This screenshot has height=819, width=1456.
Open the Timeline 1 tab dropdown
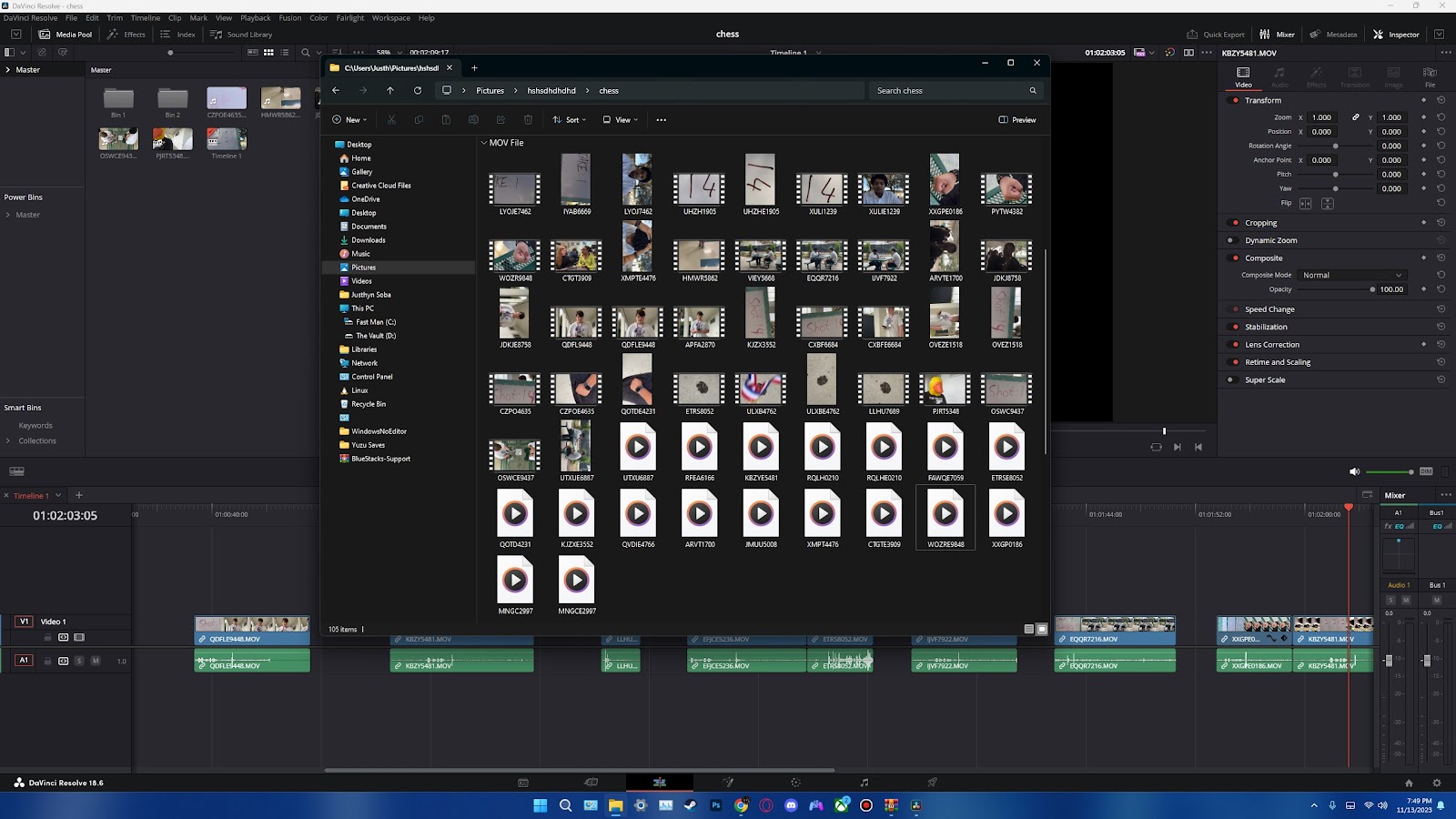(x=58, y=495)
